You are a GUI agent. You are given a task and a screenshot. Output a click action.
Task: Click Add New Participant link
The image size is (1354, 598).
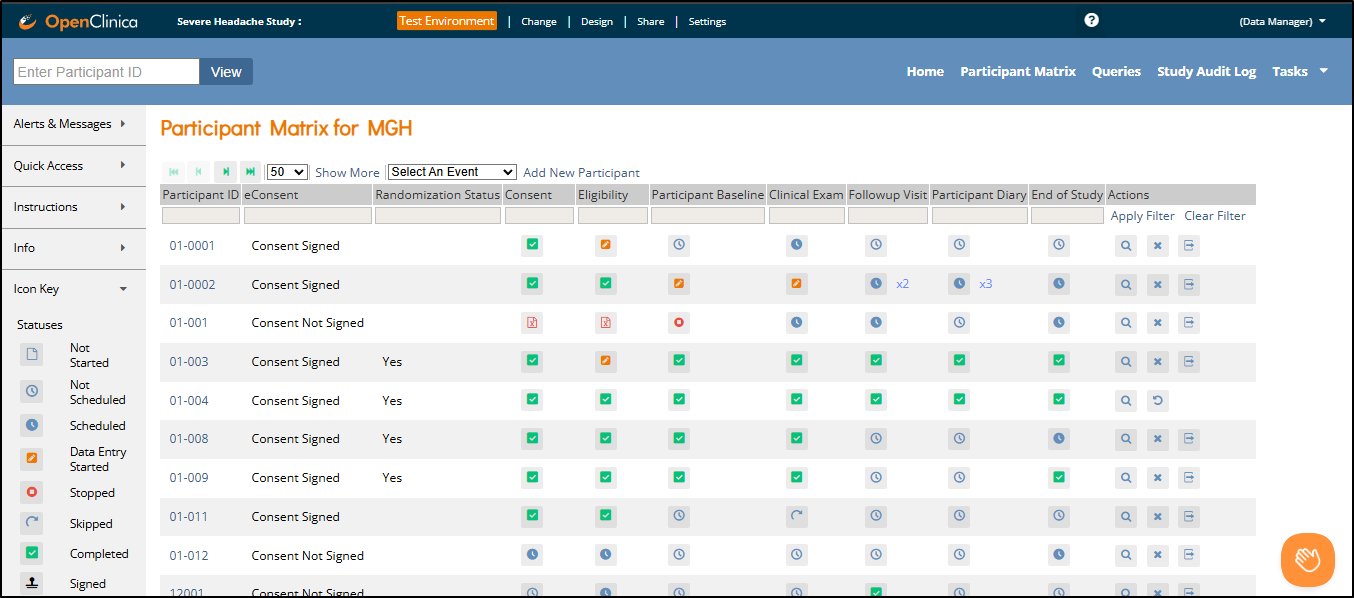(581, 172)
